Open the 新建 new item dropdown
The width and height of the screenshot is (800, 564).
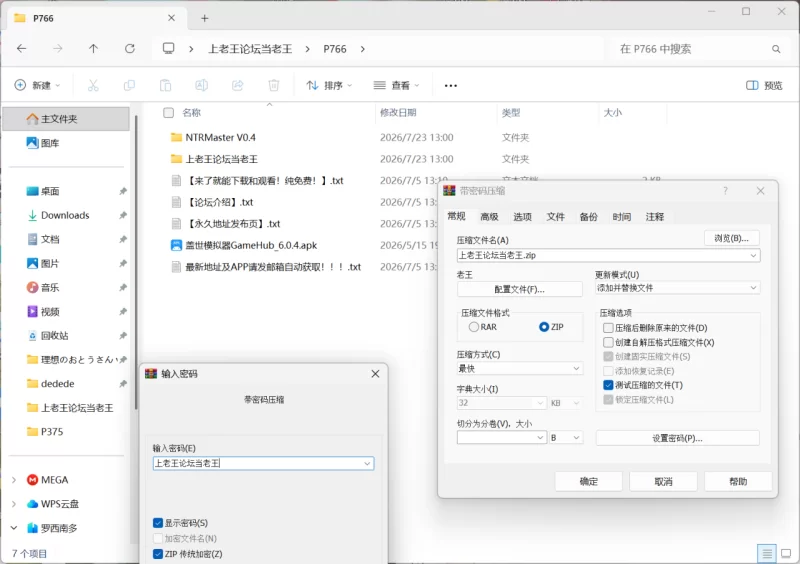point(38,85)
